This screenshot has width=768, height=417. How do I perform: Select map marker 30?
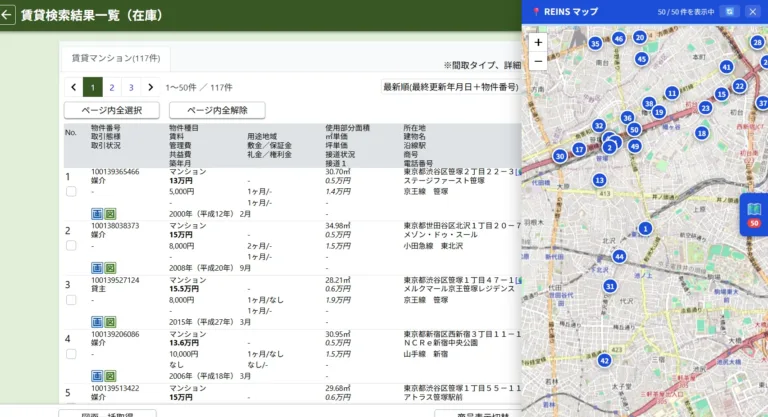tap(559, 156)
